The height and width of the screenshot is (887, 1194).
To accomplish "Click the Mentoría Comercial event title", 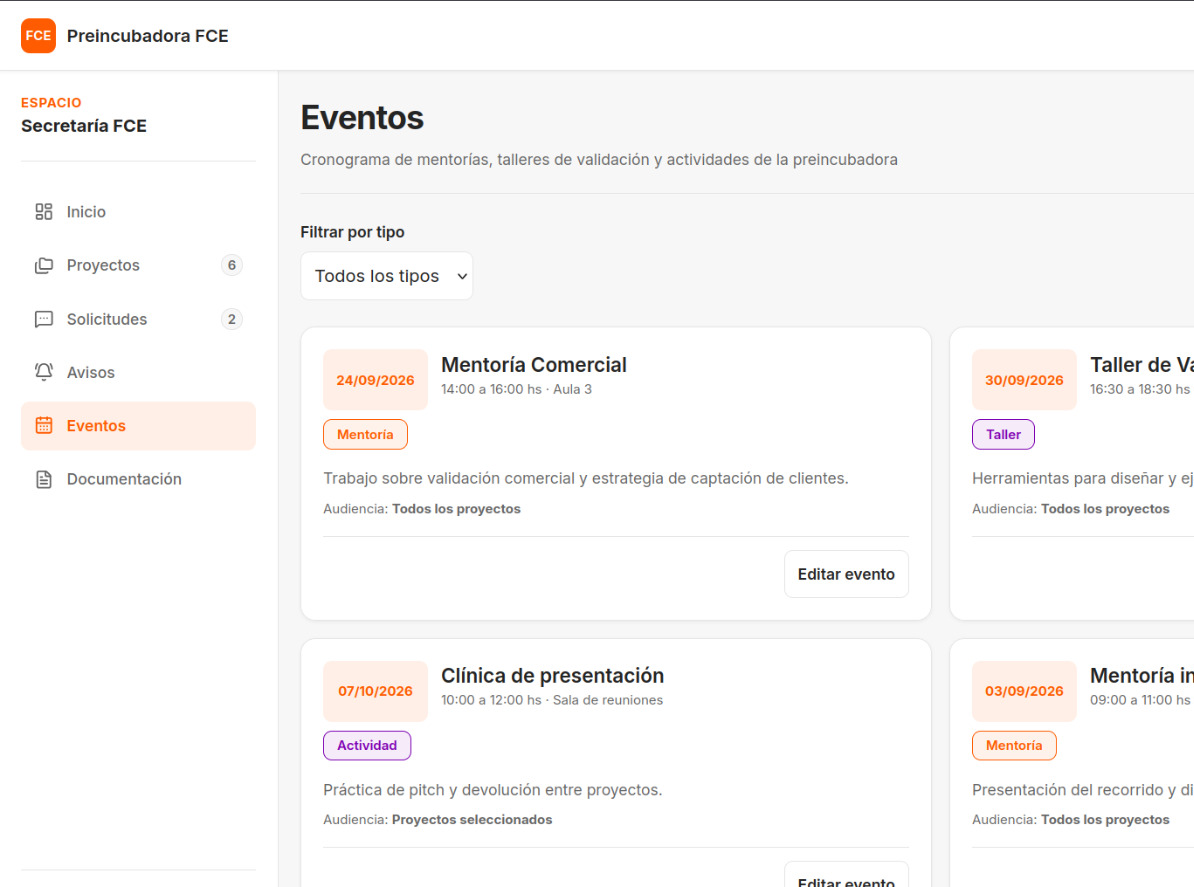I will pyautogui.click(x=534, y=365).
